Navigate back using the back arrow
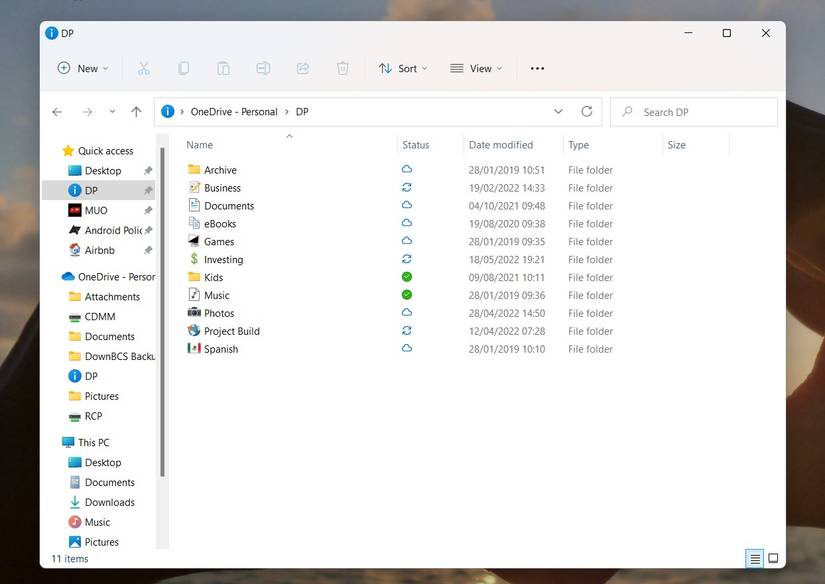Viewport: 825px width, 584px height. tap(57, 111)
